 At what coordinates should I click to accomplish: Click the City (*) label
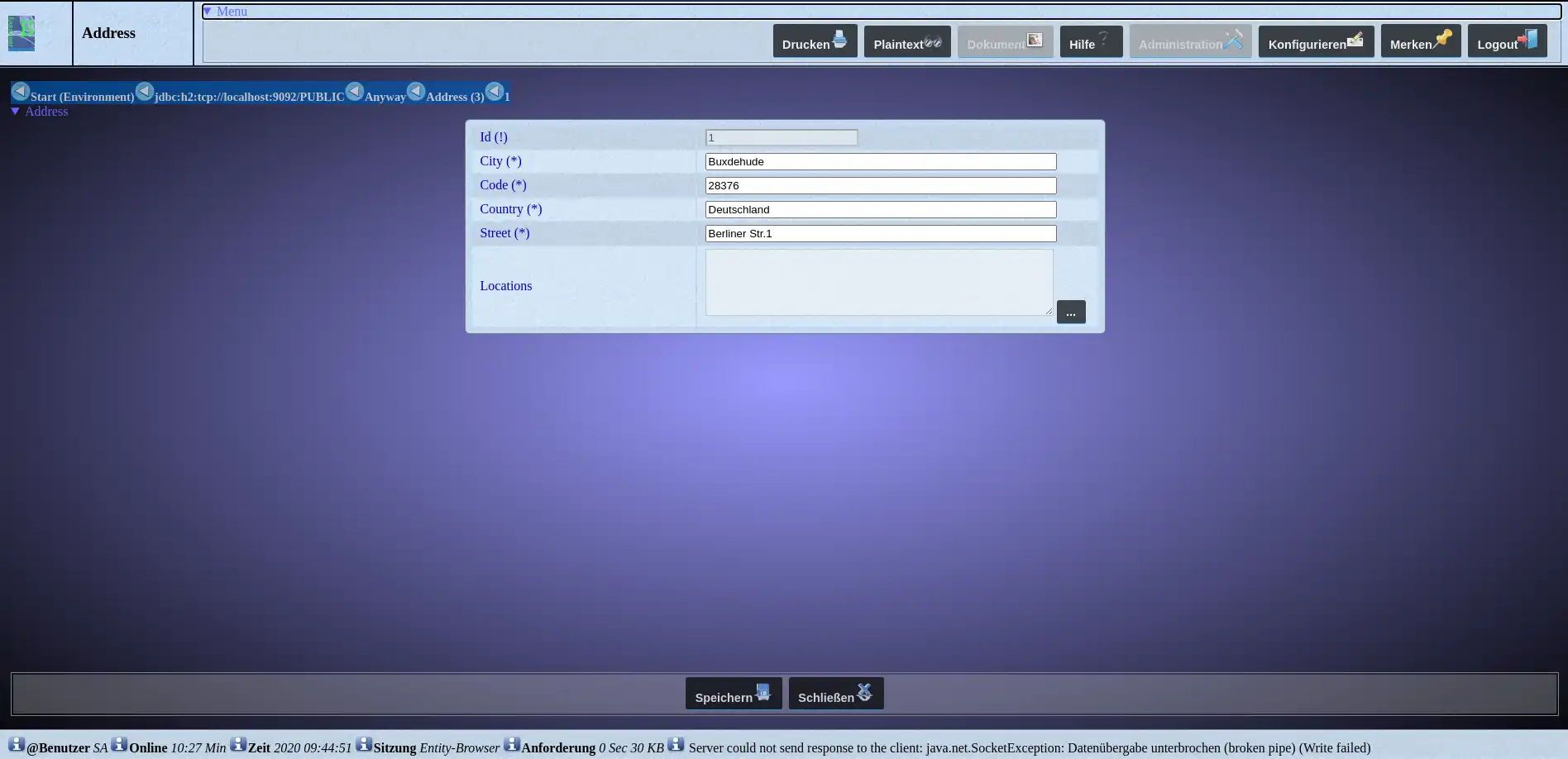click(x=500, y=161)
